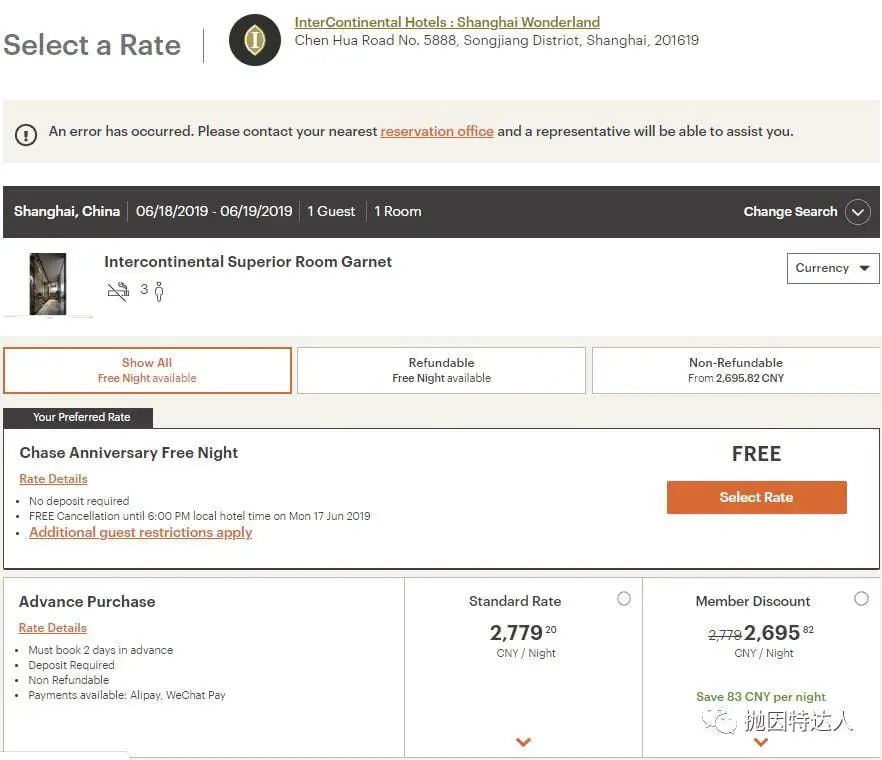The height and width of the screenshot is (760, 882).
Task: Switch to the Refundable tab
Action: coord(442,370)
